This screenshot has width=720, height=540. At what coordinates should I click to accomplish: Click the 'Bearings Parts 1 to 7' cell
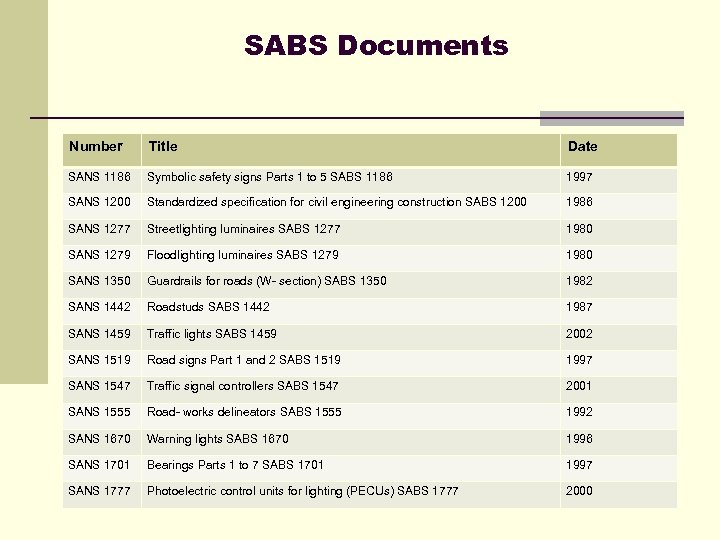point(236,465)
